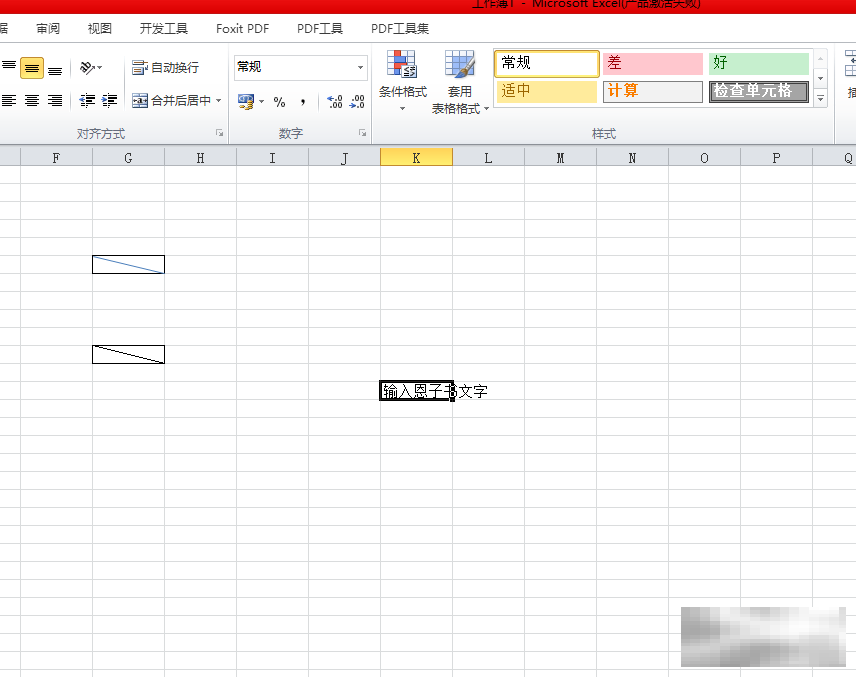Viewport: 856px width, 677px height.
Task: Select column L header
Action: [489, 158]
